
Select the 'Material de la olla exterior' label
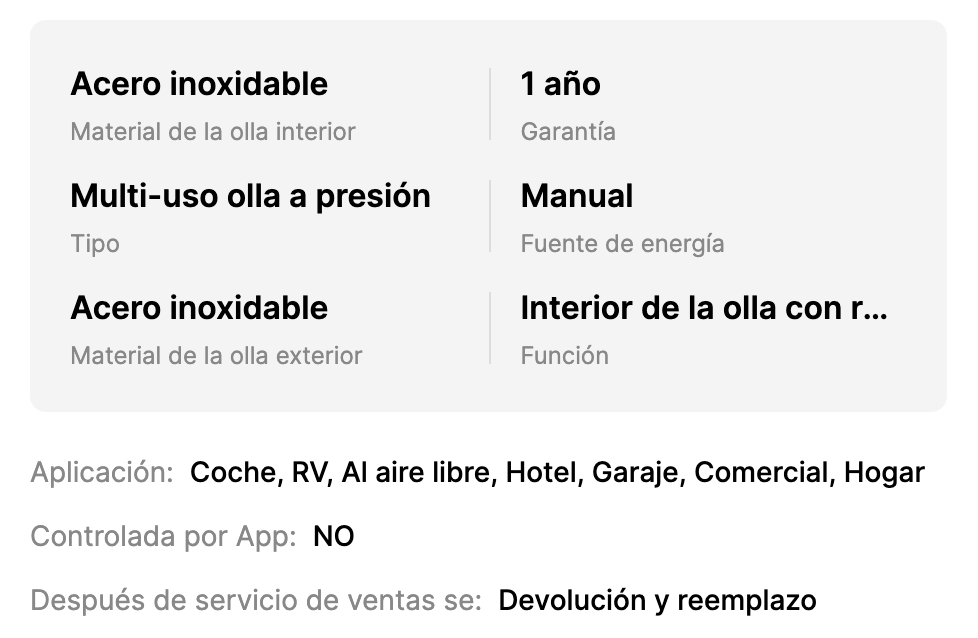tap(216, 355)
